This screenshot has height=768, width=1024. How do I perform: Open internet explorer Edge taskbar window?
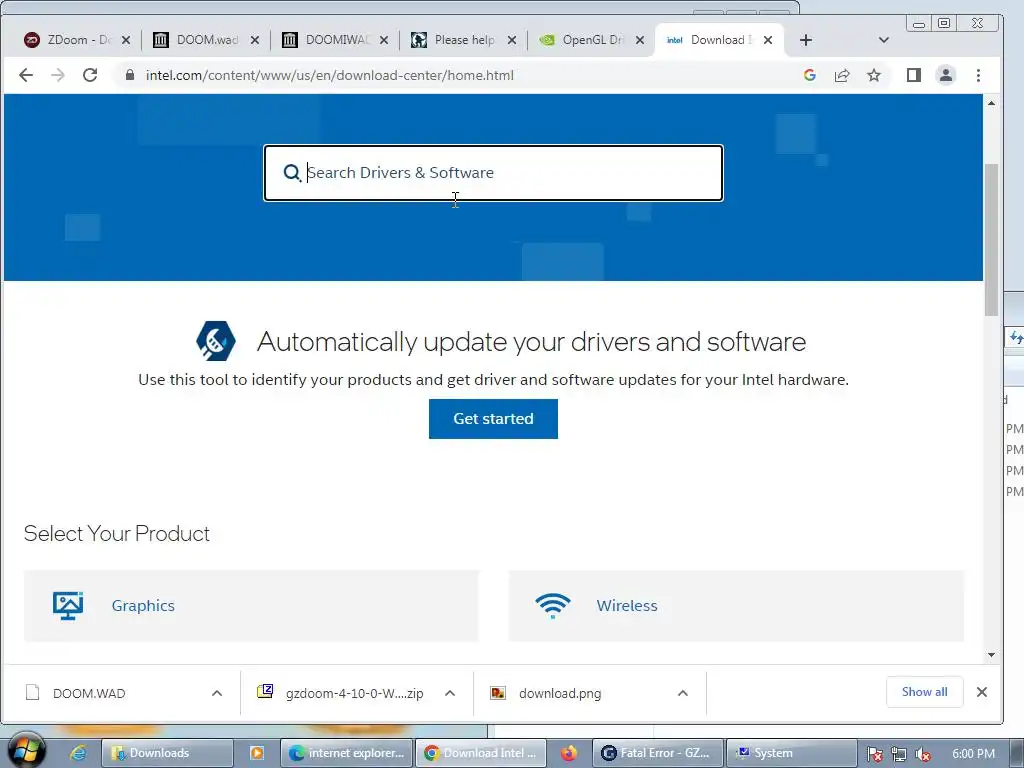tap(347, 753)
